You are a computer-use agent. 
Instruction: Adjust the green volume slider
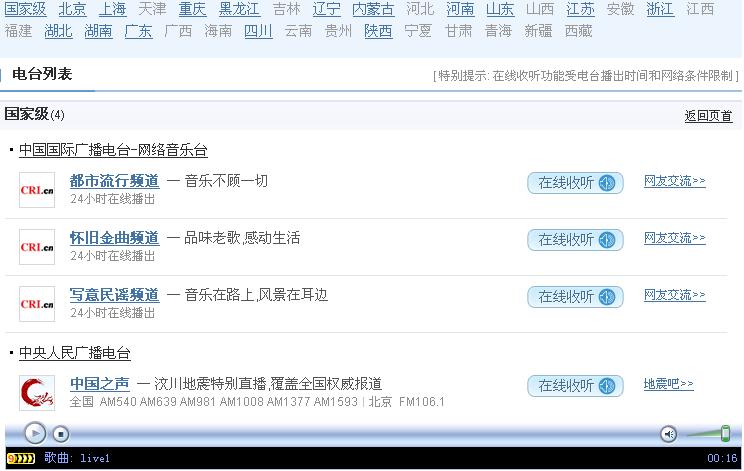tap(725, 434)
